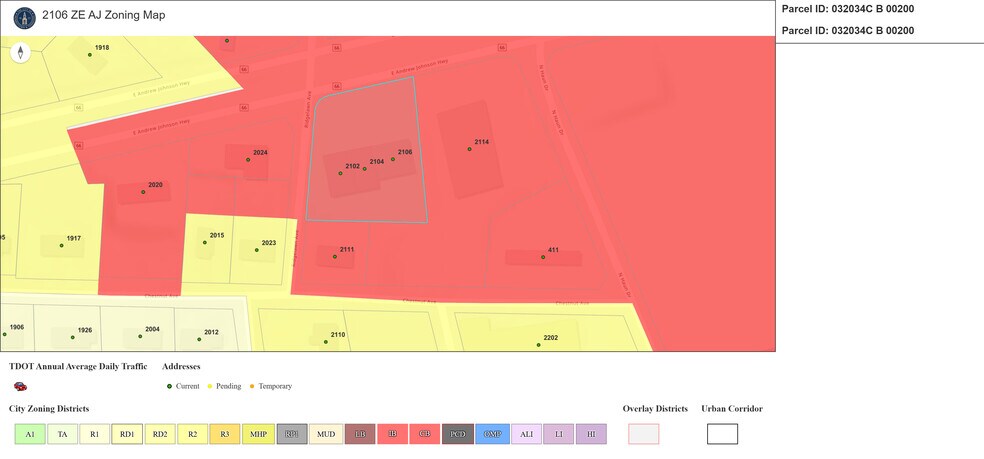
Task: Click the HI purple zoning swatch
Action: (591, 434)
